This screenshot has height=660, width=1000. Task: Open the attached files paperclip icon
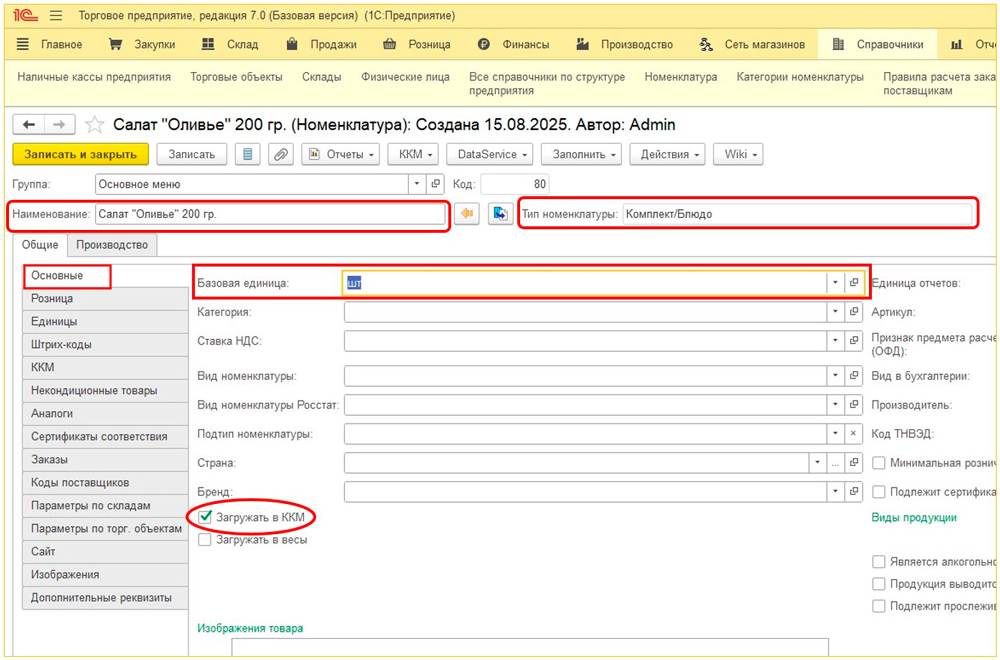(x=281, y=155)
